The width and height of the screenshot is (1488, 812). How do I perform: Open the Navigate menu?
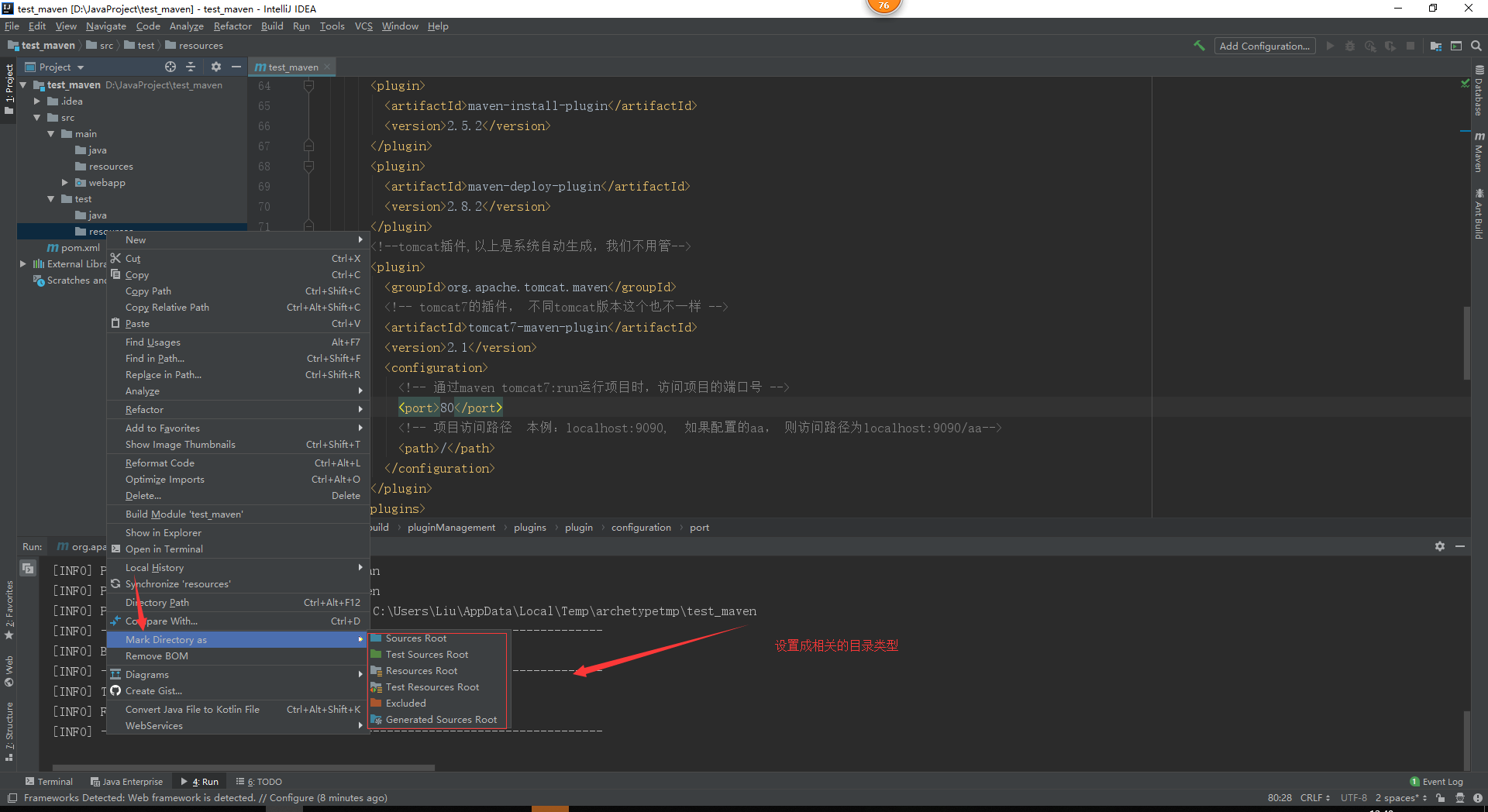click(x=106, y=26)
